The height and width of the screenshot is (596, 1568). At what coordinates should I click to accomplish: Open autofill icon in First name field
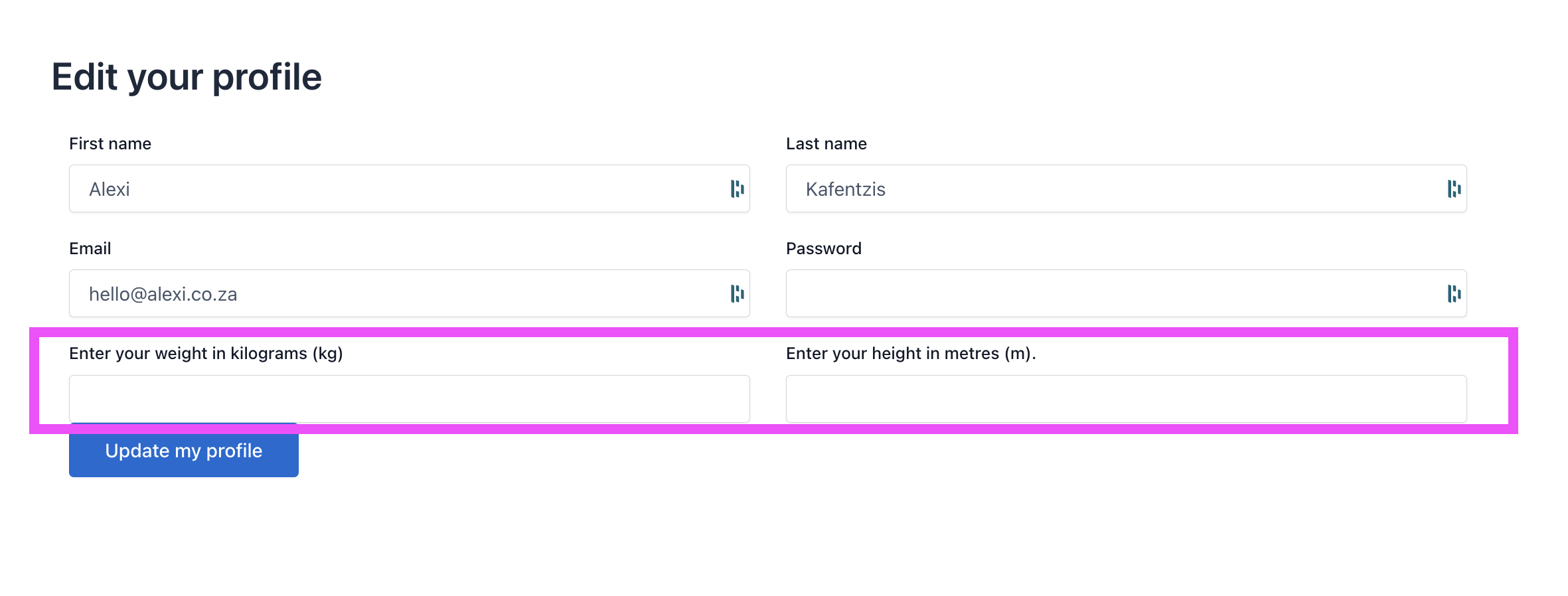click(737, 188)
